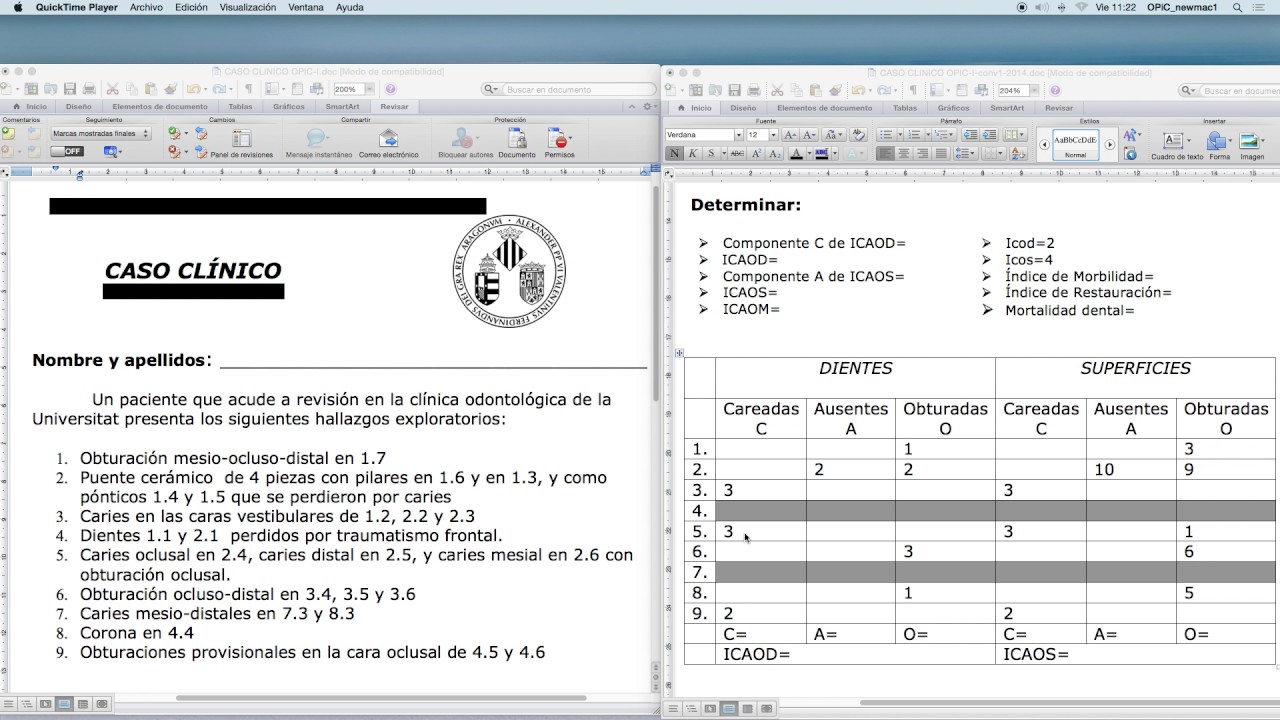This screenshot has height=720, width=1280.
Task: Select Normal style in Estilos gallery
Action: (x=1075, y=144)
